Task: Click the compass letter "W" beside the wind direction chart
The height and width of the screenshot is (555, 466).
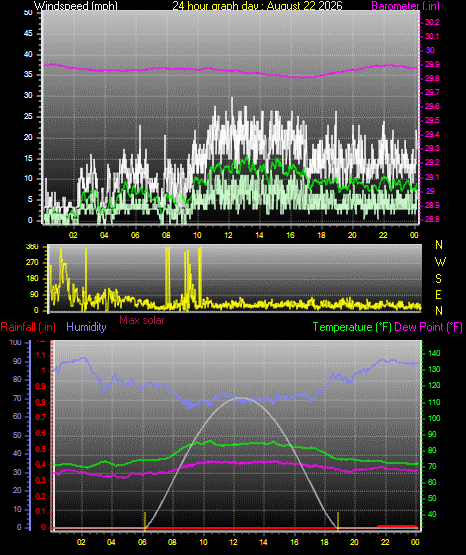Action: click(x=440, y=262)
